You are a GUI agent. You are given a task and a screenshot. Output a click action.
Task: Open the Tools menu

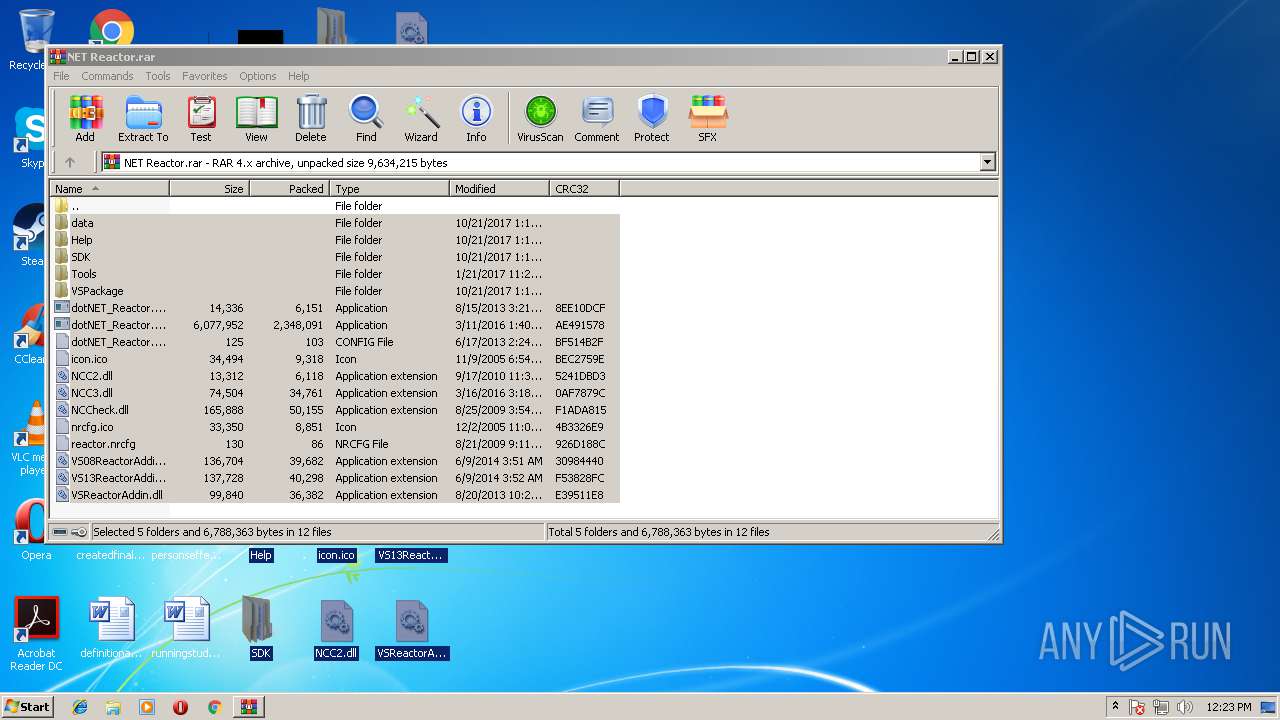click(158, 76)
